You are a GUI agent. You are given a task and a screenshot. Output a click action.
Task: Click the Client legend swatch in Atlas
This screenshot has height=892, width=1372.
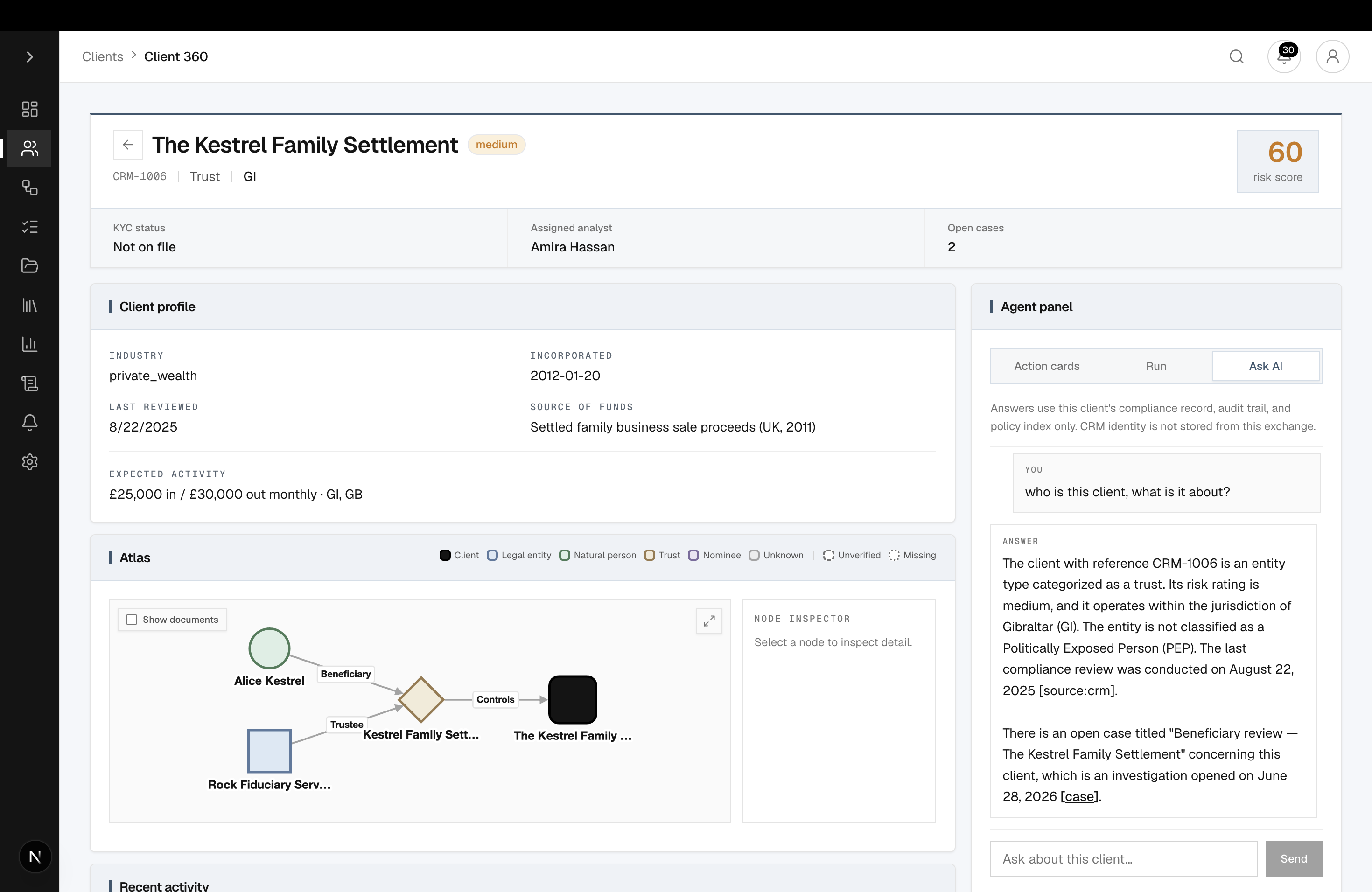[445, 555]
